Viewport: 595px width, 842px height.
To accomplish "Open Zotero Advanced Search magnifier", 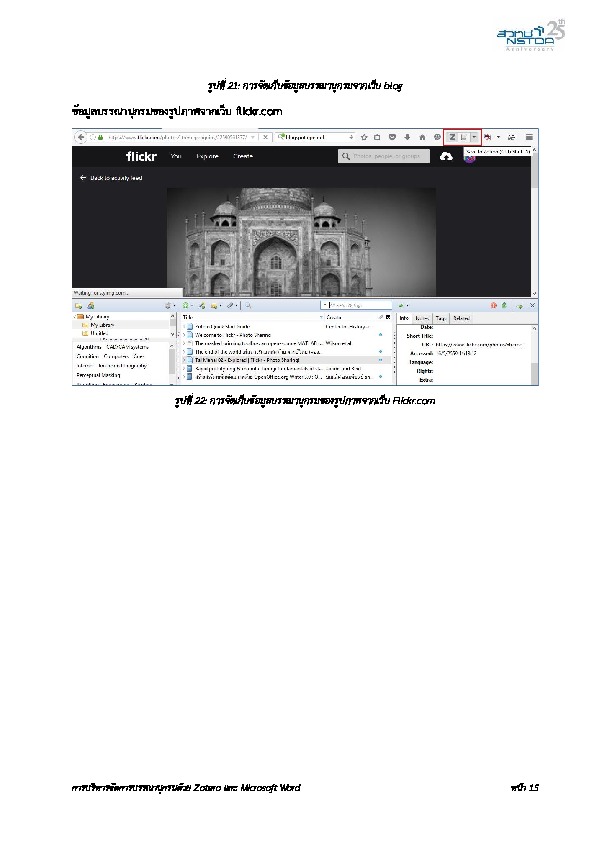I will pyautogui.click(x=248, y=306).
